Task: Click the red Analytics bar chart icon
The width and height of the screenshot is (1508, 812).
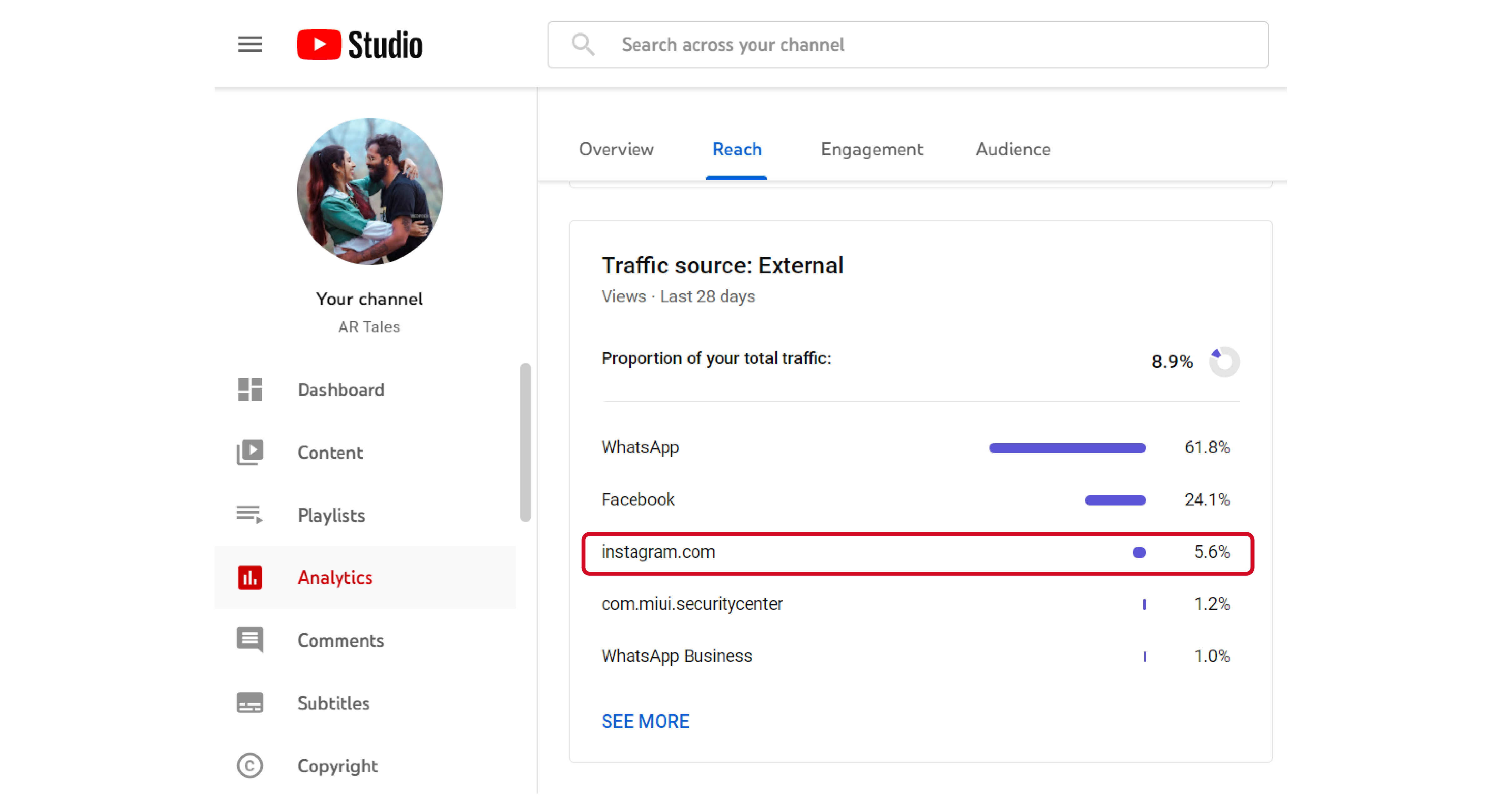Action: click(250, 577)
